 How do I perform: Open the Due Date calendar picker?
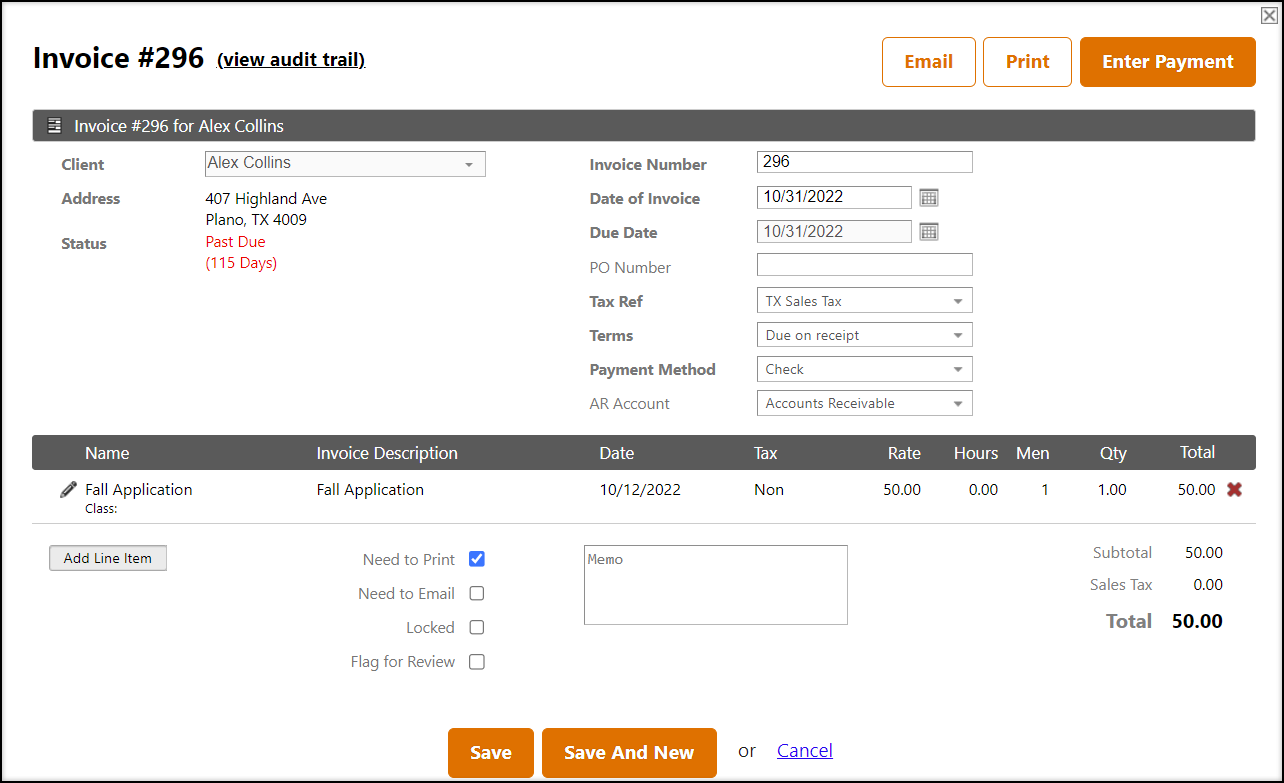pos(929,231)
